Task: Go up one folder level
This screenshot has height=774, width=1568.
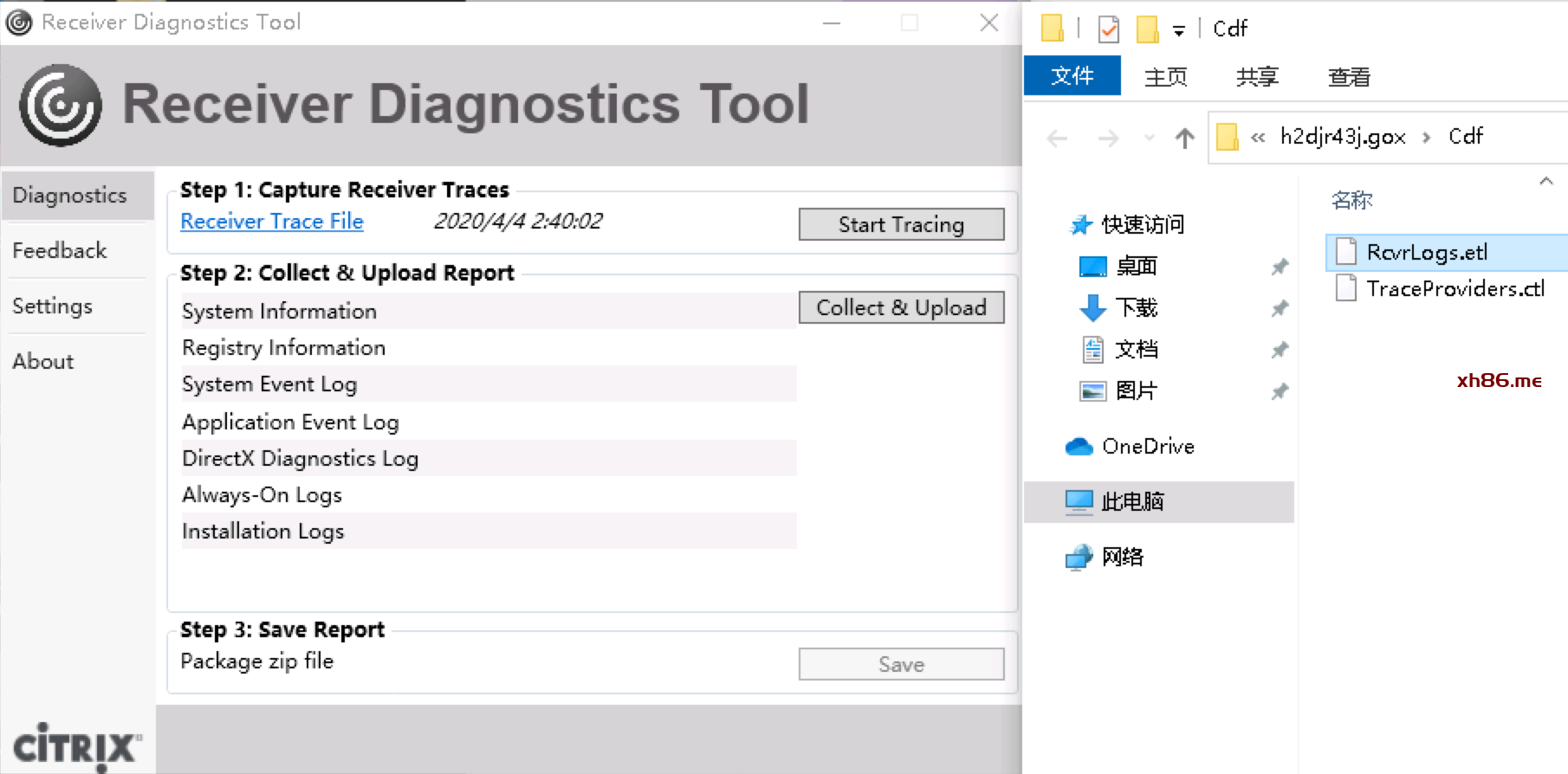Action: (x=1185, y=138)
